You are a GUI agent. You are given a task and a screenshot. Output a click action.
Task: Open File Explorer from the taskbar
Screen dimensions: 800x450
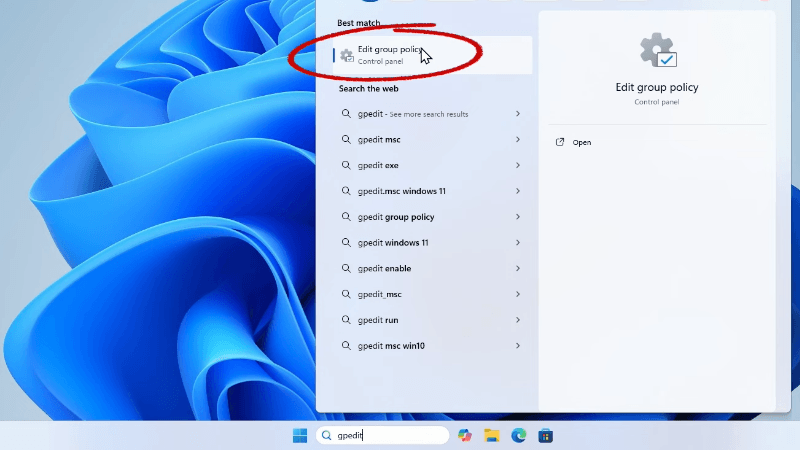492,435
